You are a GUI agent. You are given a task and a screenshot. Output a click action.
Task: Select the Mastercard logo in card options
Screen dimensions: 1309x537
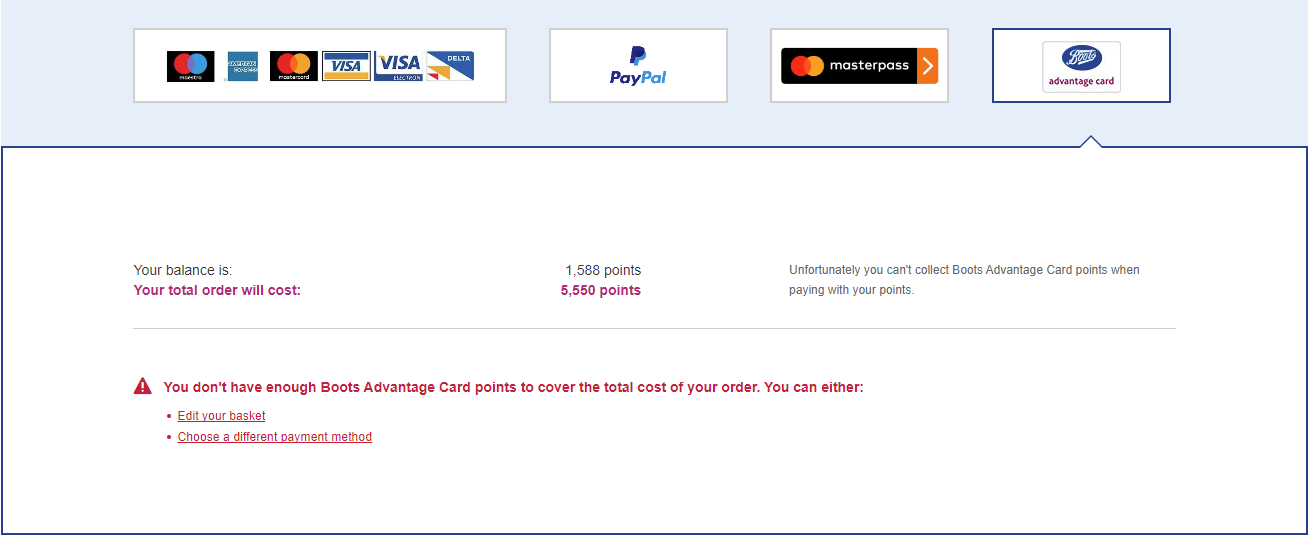pyautogui.click(x=294, y=66)
